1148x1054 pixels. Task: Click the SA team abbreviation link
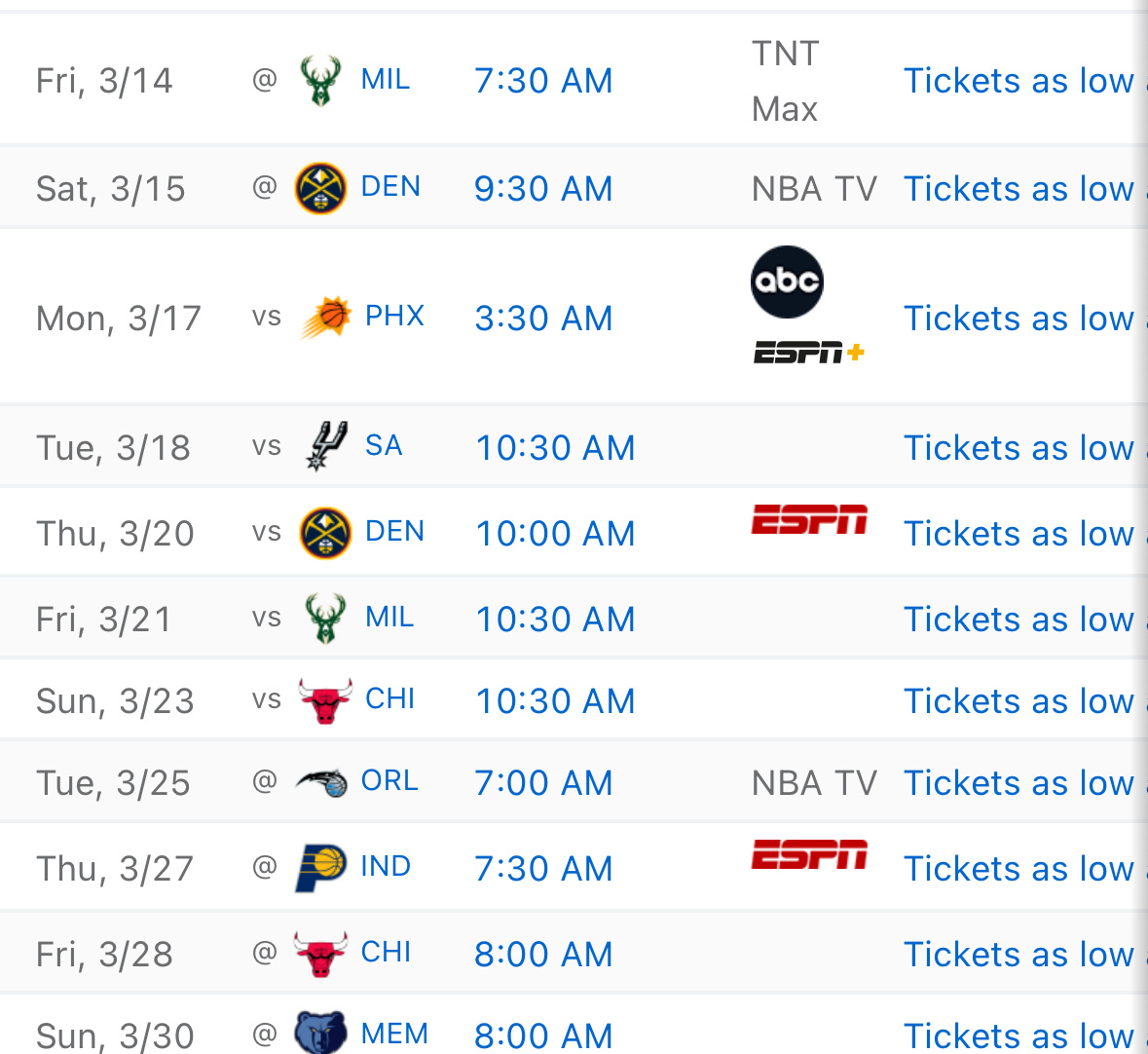pyautogui.click(x=384, y=445)
